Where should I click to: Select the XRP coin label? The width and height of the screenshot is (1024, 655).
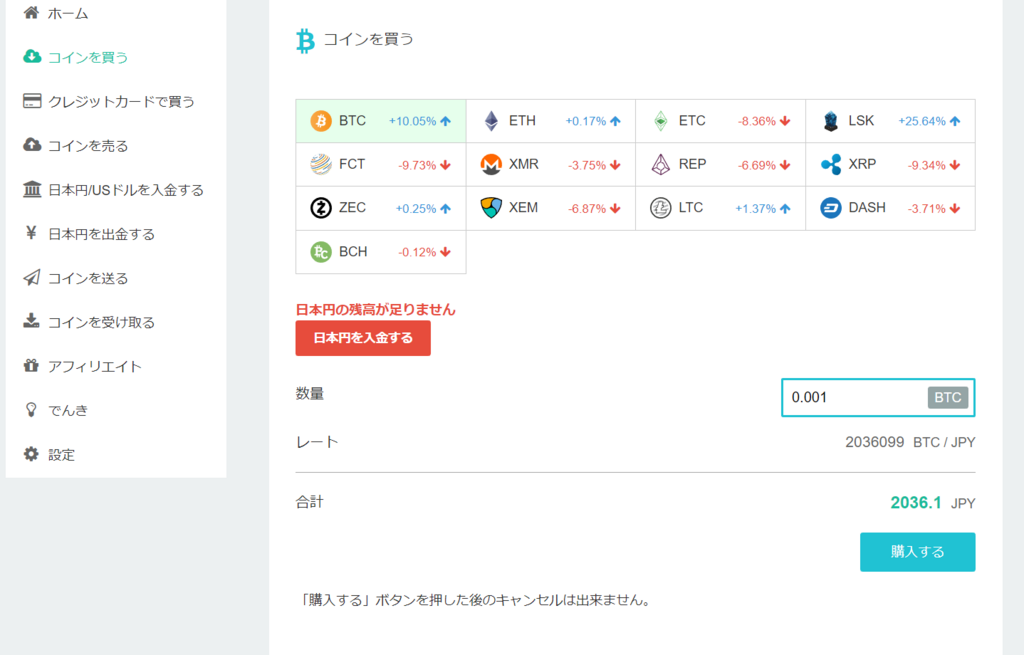pos(862,165)
